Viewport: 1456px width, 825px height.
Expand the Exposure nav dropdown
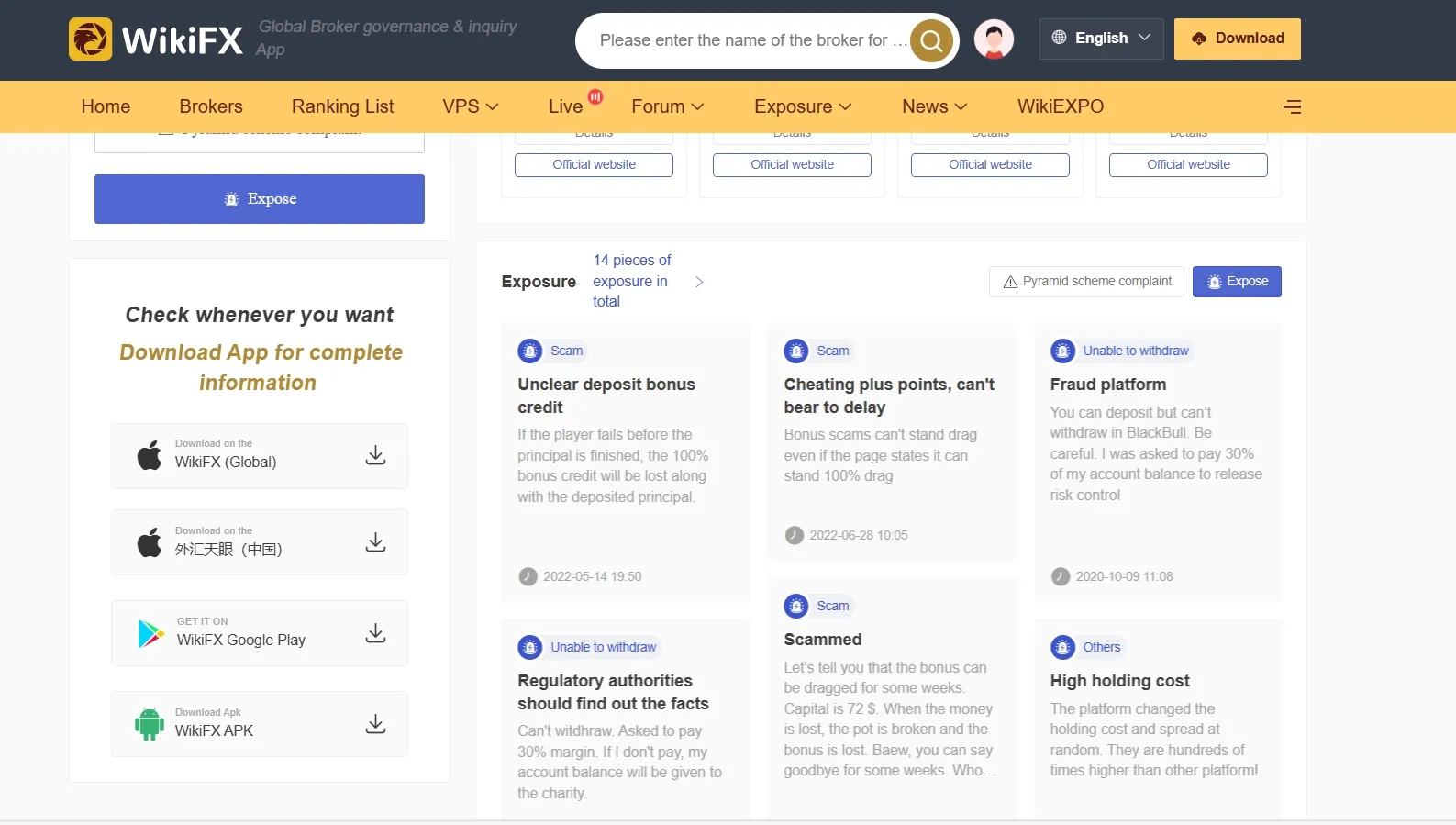pyautogui.click(x=803, y=106)
